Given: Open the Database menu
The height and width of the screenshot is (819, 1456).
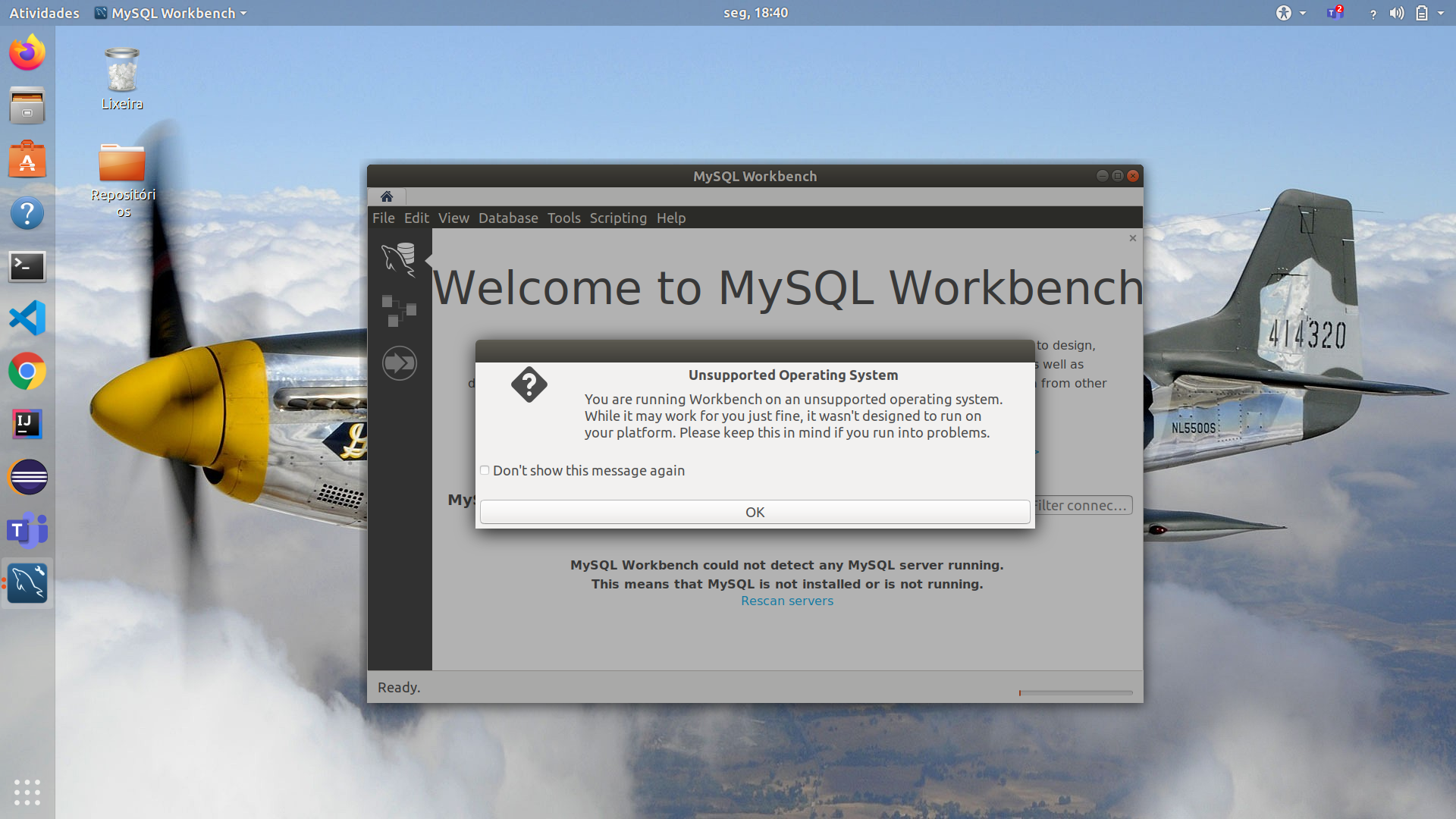Looking at the screenshot, I should tap(508, 218).
